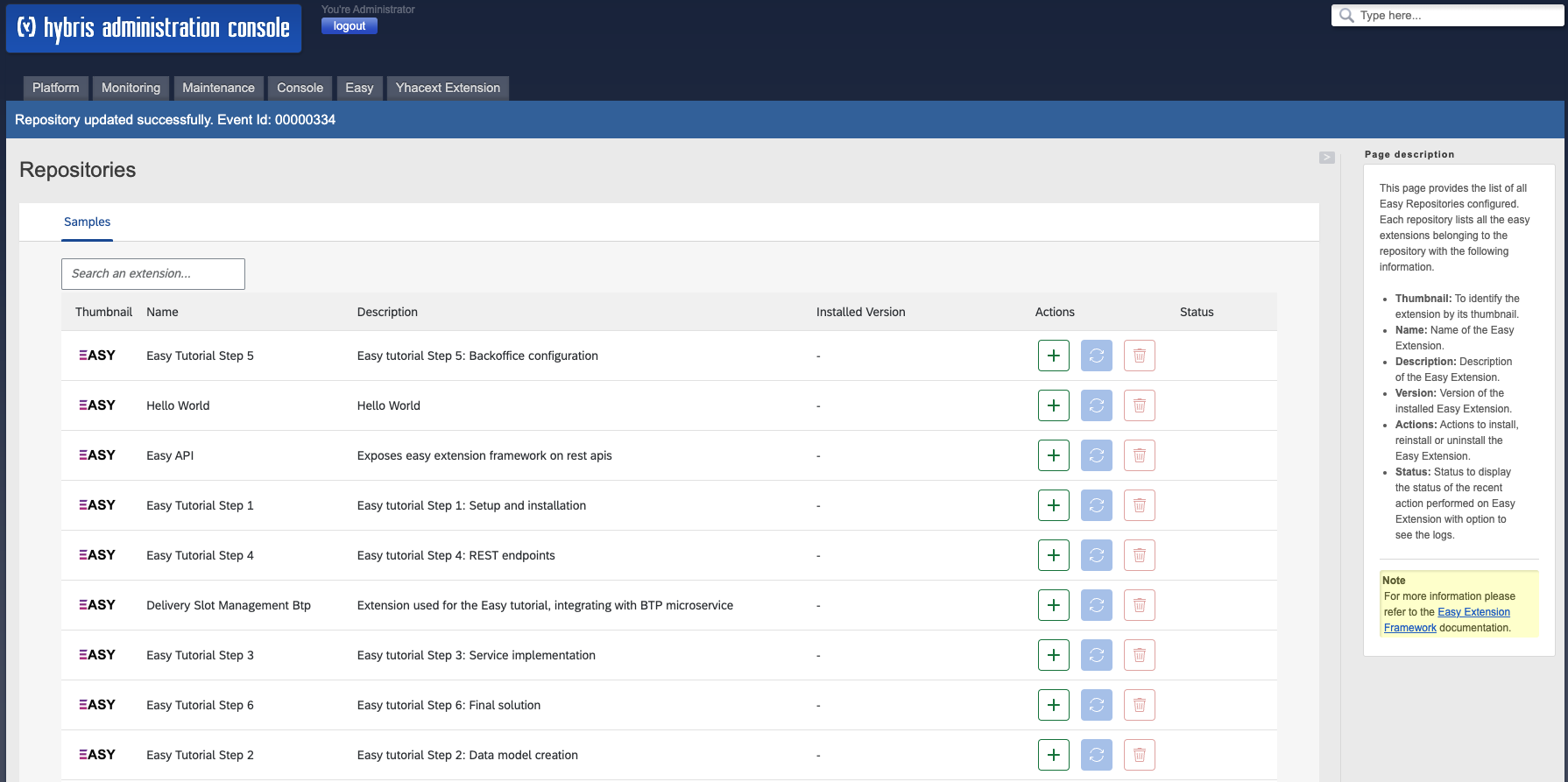Click the hybris administration console logo
This screenshot has width=1568, height=782.
[x=154, y=28]
